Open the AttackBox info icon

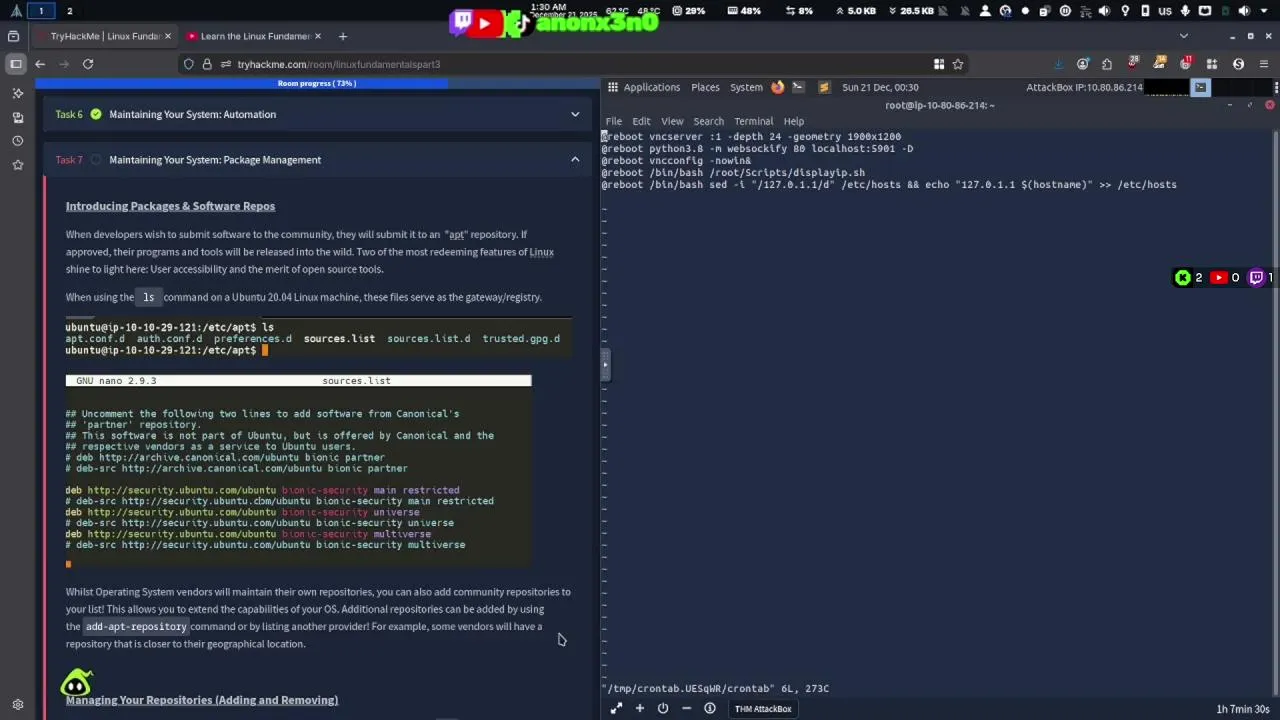click(710, 708)
